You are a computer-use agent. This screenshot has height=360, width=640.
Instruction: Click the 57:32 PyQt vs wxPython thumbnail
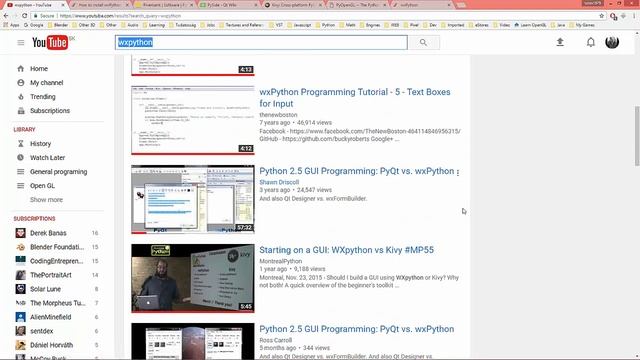(x=193, y=199)
